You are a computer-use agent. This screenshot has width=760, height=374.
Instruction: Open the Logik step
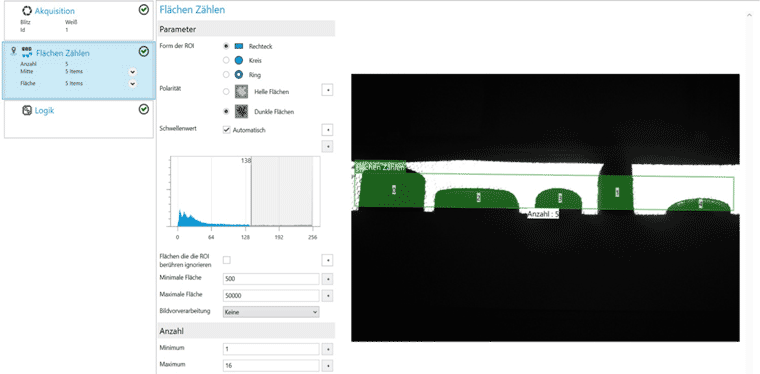79,119
